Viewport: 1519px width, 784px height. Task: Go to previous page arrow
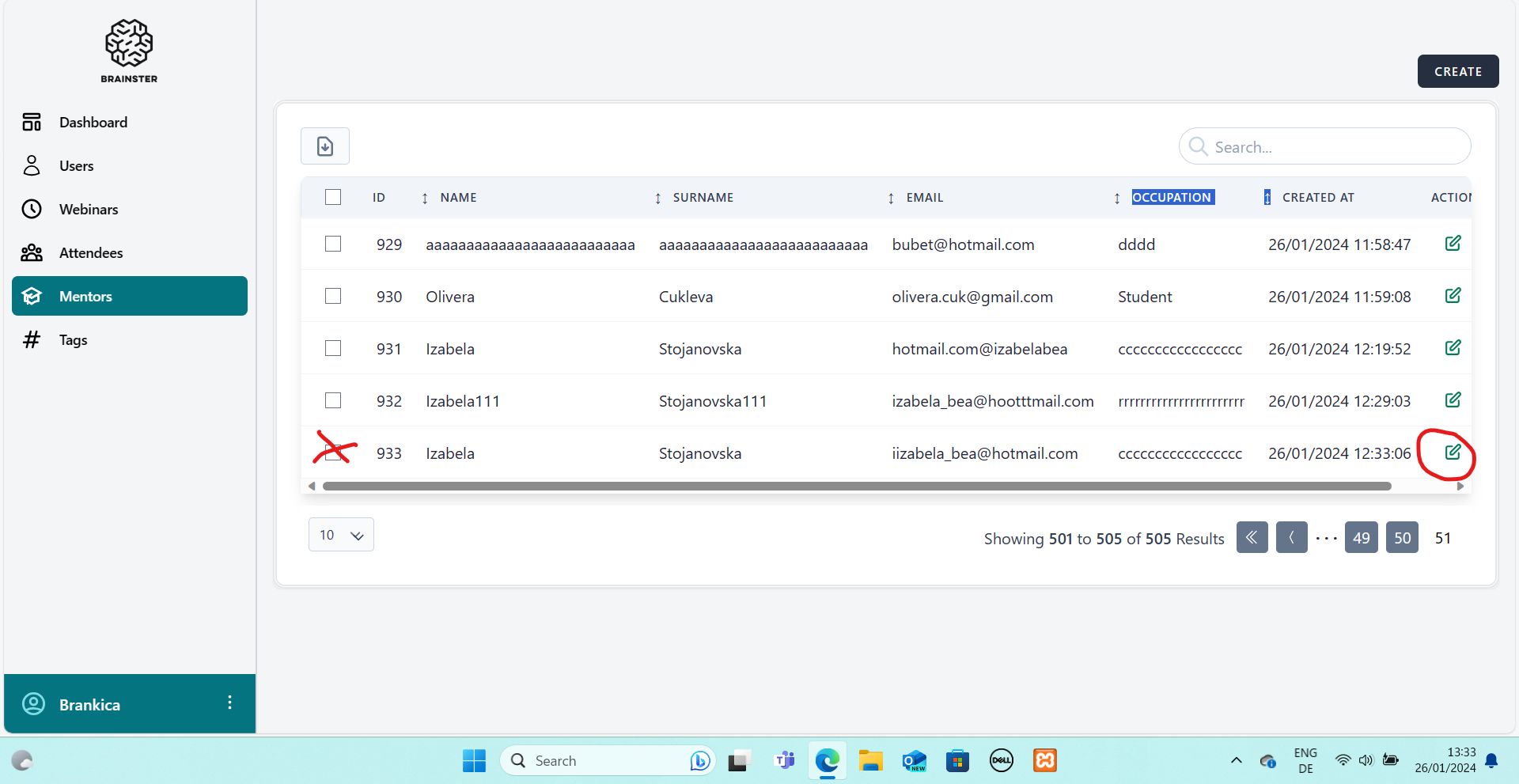pyautogui.click(x=1291, y=538)
